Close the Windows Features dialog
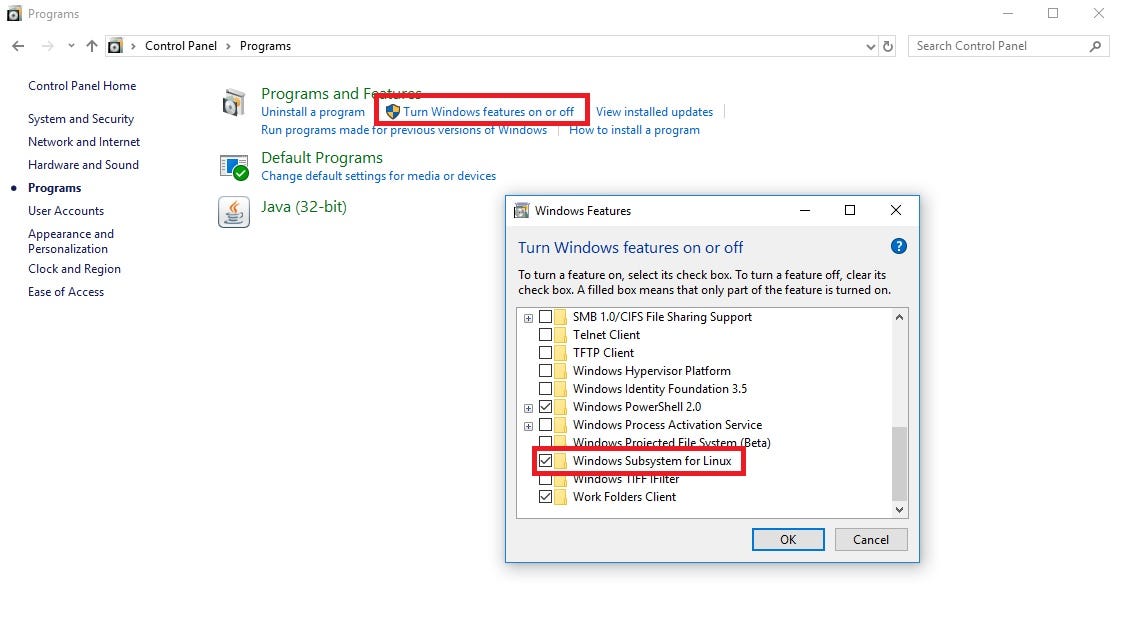Image resolution: width=1122 pixels, height=630 pixels. coord(896,210)
